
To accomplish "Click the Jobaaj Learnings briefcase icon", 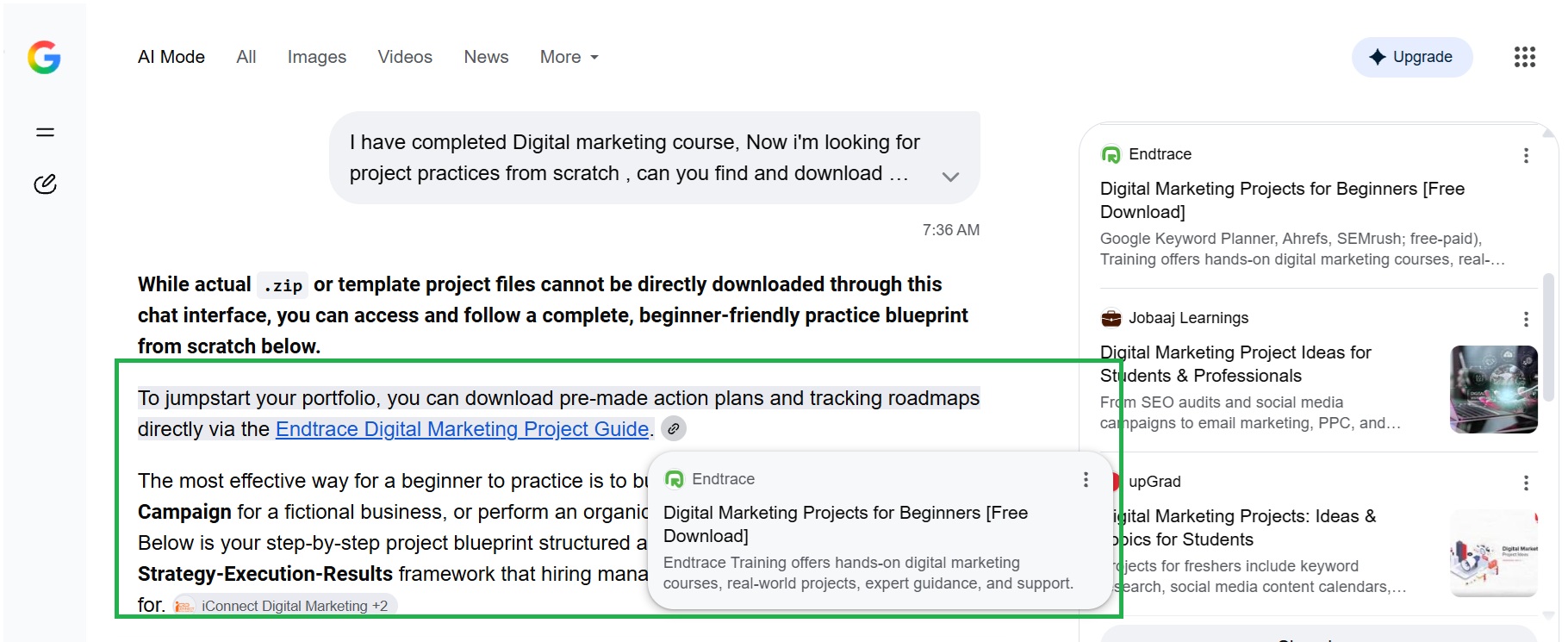I will [x=1111, y=318].
